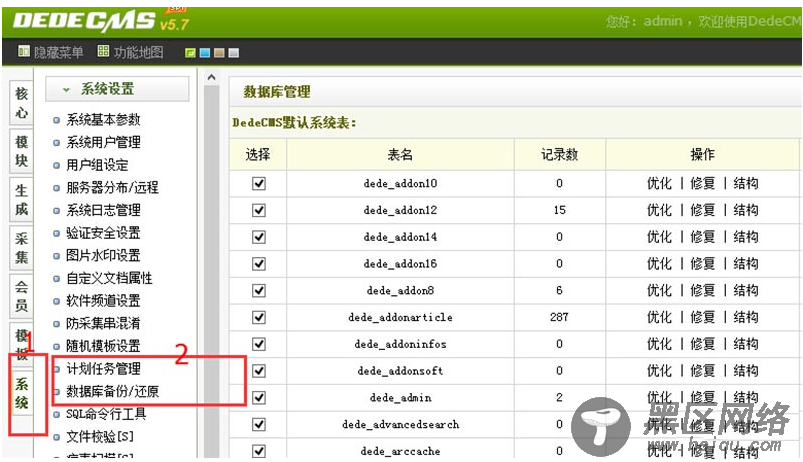803x462 pixels.
Task: Click 结构 for dede_addon14
Action: [x=746, y=237]
